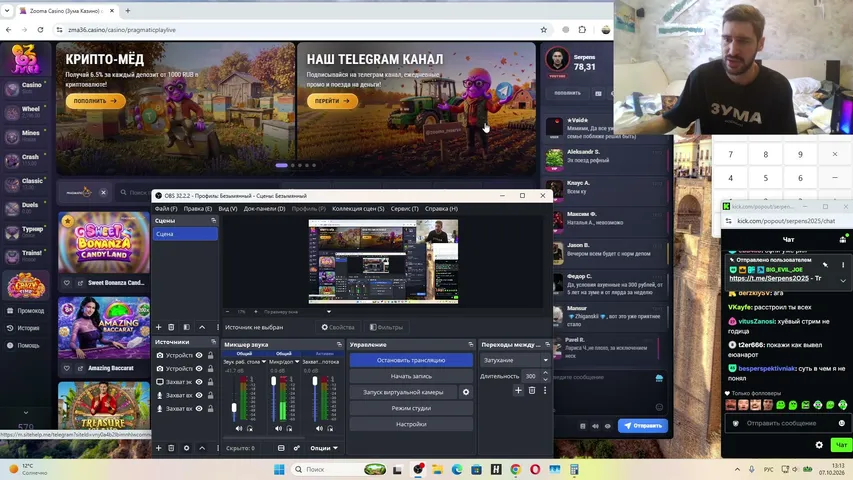The height and width of the screenshot is (480, 853).
Task: Remove selected scene with Scenes trash icon
Action: (x=171, y=327)
